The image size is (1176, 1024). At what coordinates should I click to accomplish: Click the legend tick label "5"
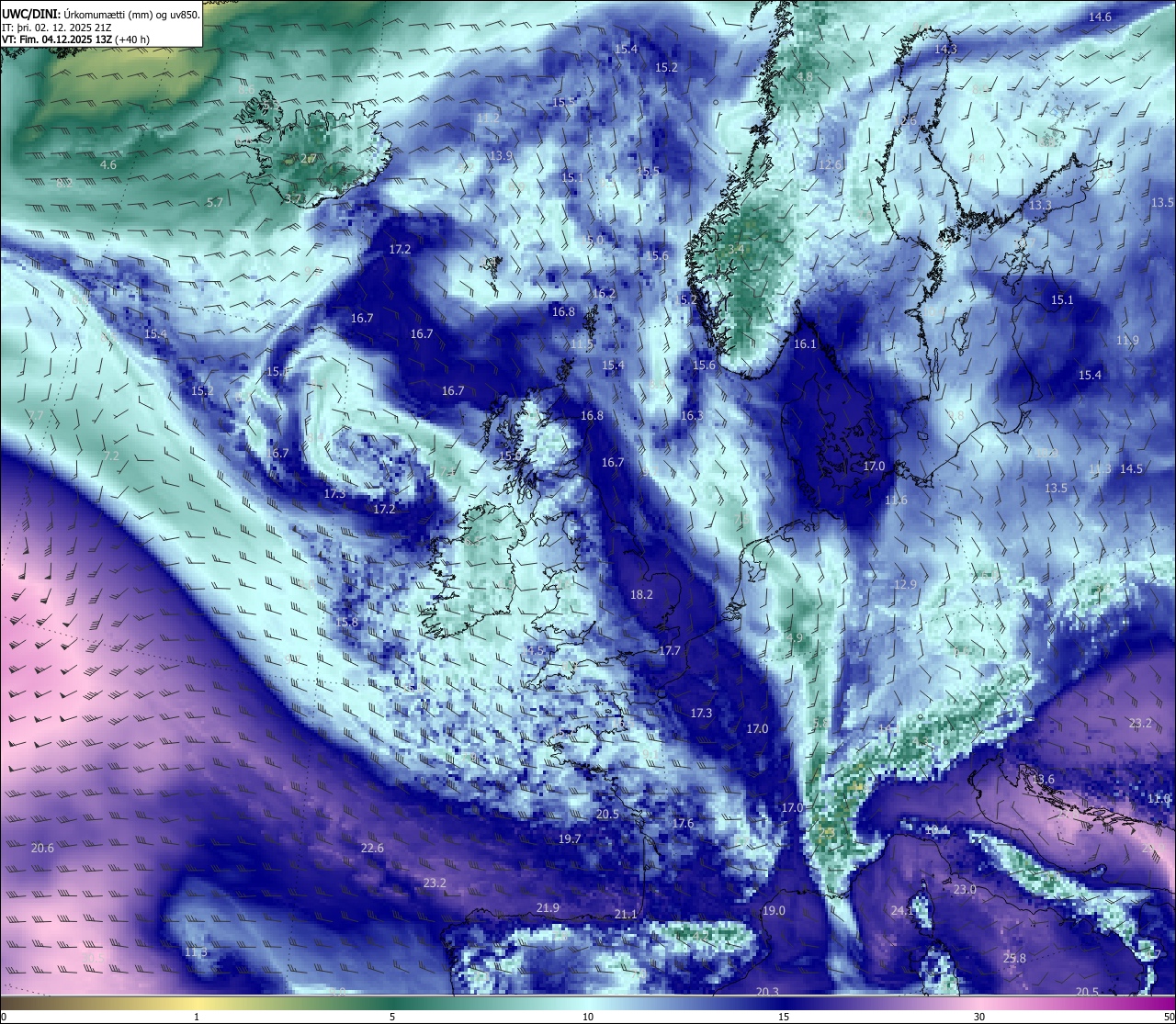click(x=392, y=1017)
